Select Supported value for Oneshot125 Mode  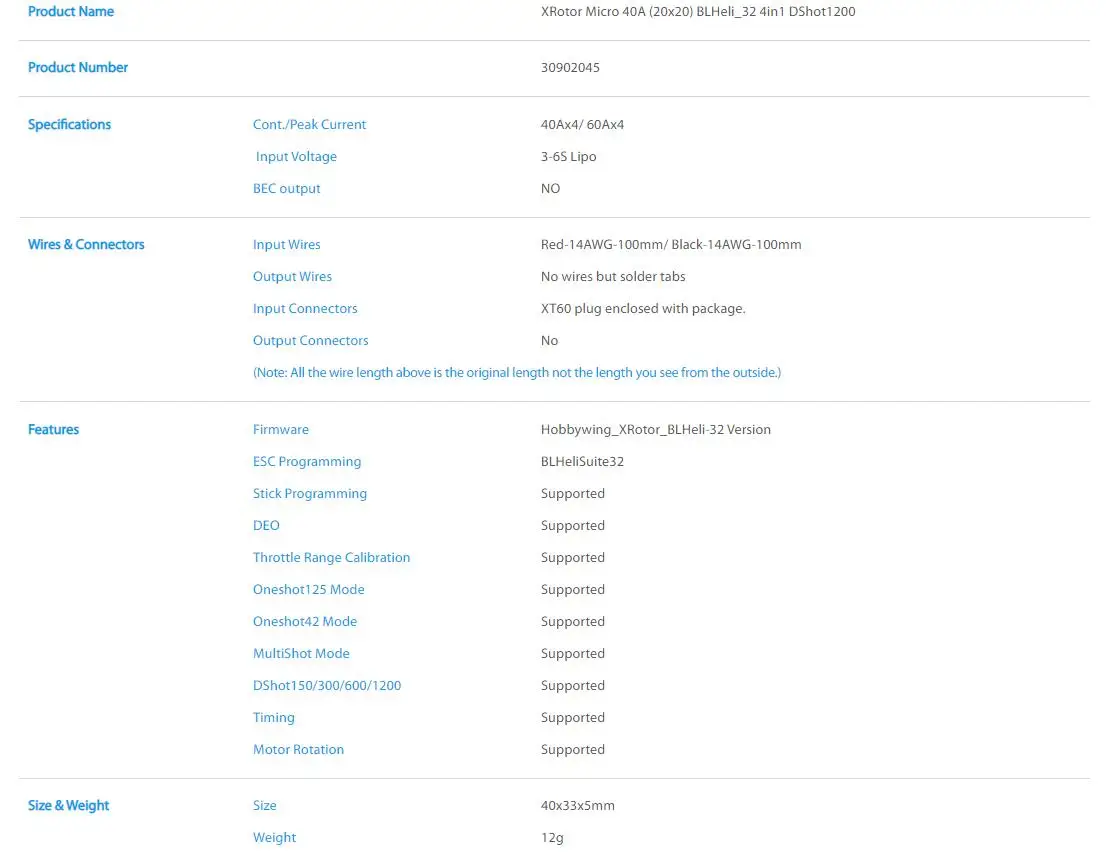(572, 589)
